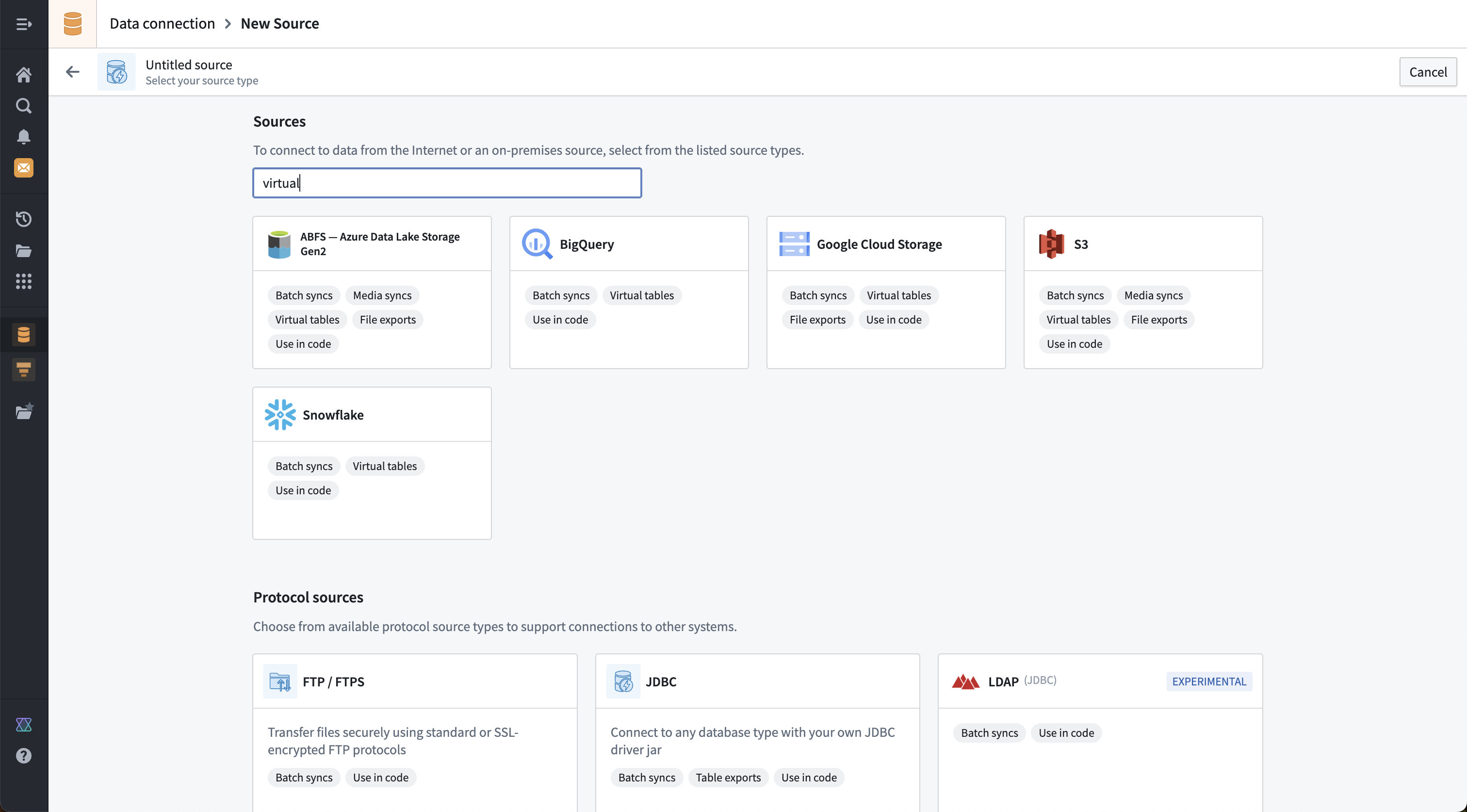Viewport: 1467px width, 812px height.
Task: Click Table exports tag in JDBC card
Action: [x=728, y=777]
